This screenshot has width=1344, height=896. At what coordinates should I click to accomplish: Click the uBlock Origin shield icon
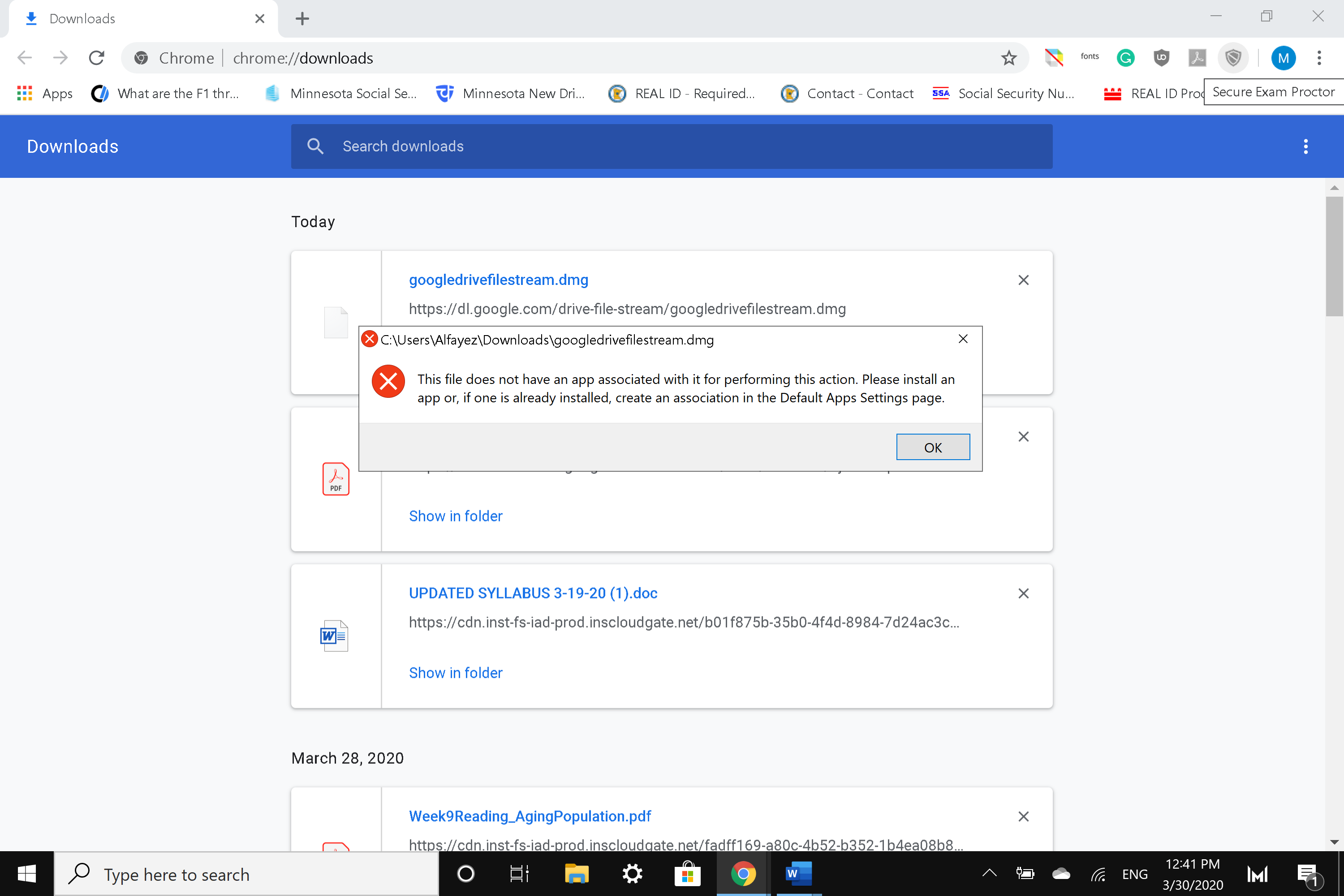point(1161,58)
